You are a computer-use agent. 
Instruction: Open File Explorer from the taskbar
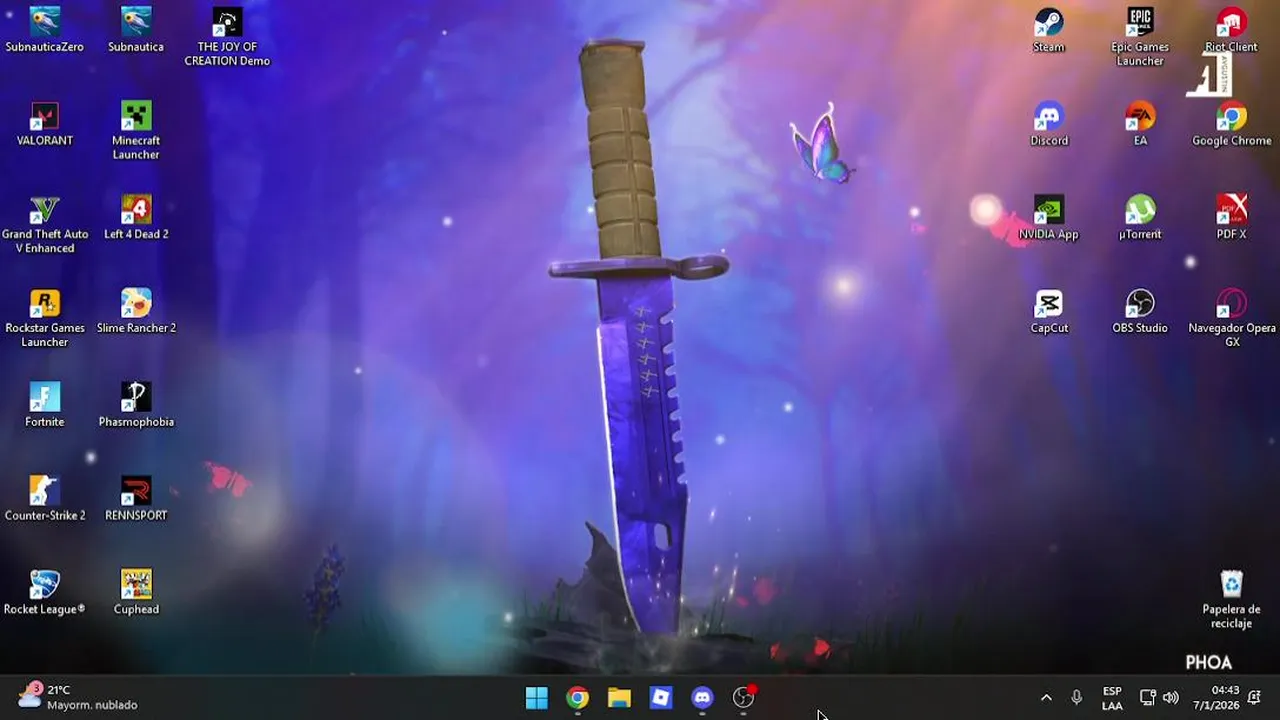(619, 698)
